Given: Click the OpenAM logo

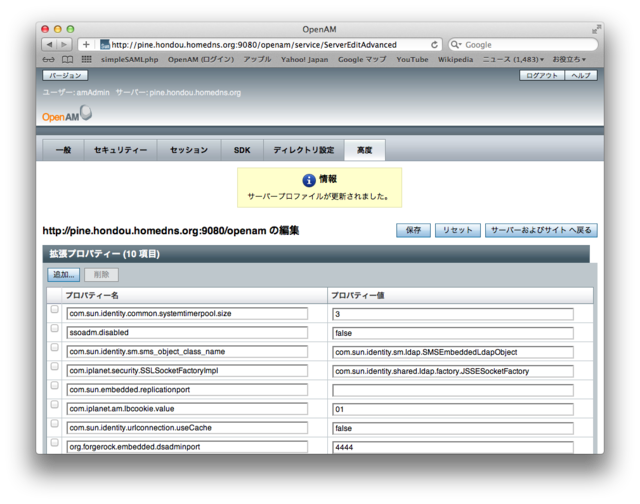Looking at the screenshot, I should [66, 115].
